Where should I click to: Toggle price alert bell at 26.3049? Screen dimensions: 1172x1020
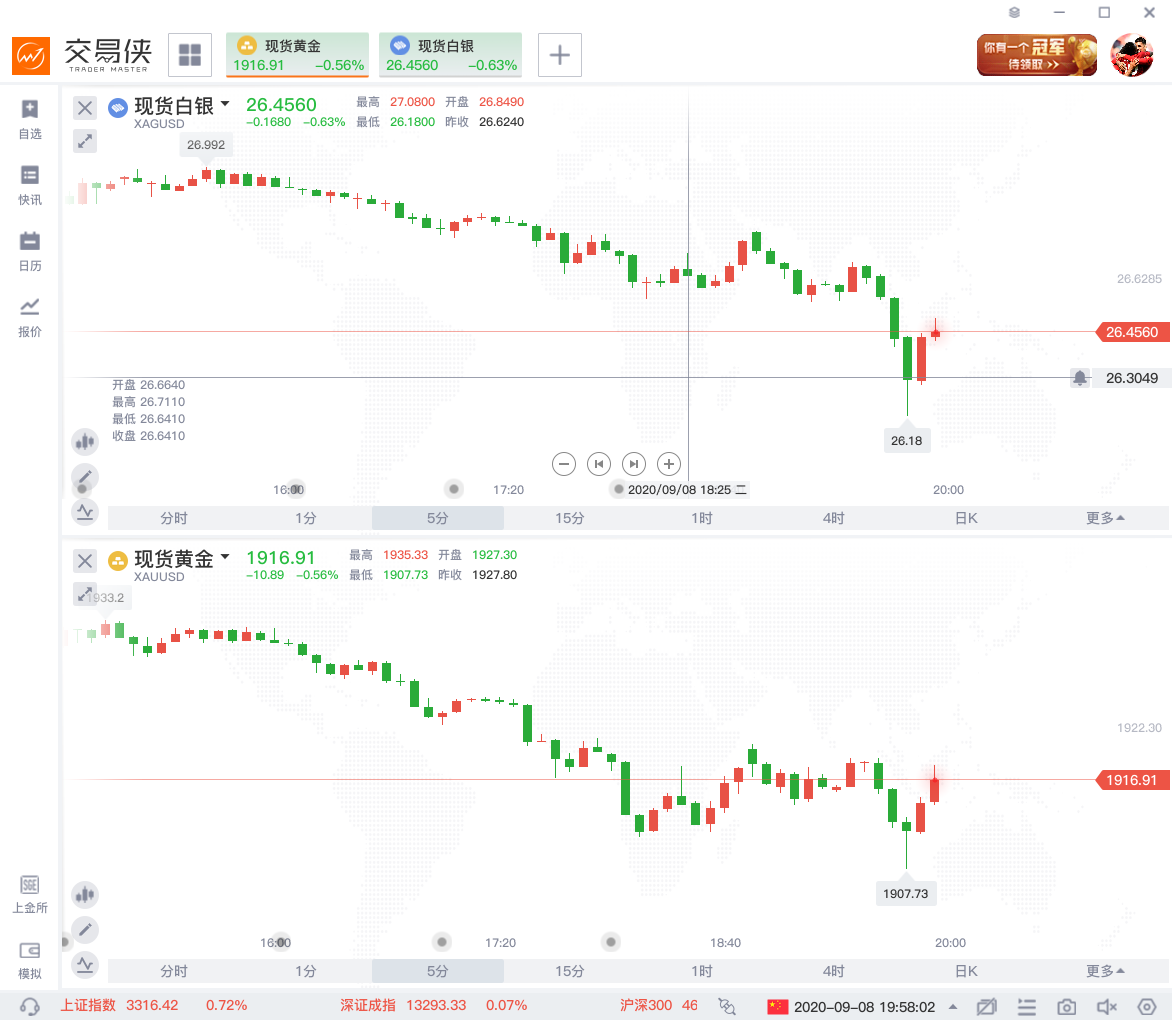(1080, 378)
